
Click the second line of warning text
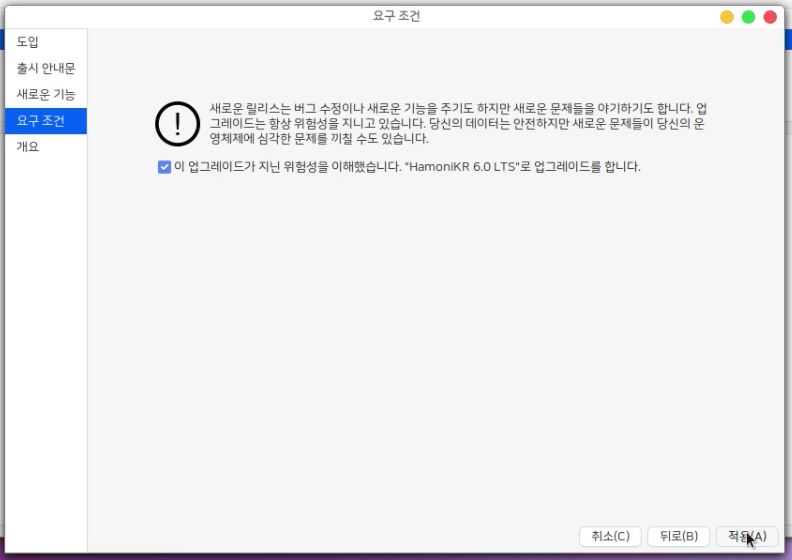click(x=459, y=124)
